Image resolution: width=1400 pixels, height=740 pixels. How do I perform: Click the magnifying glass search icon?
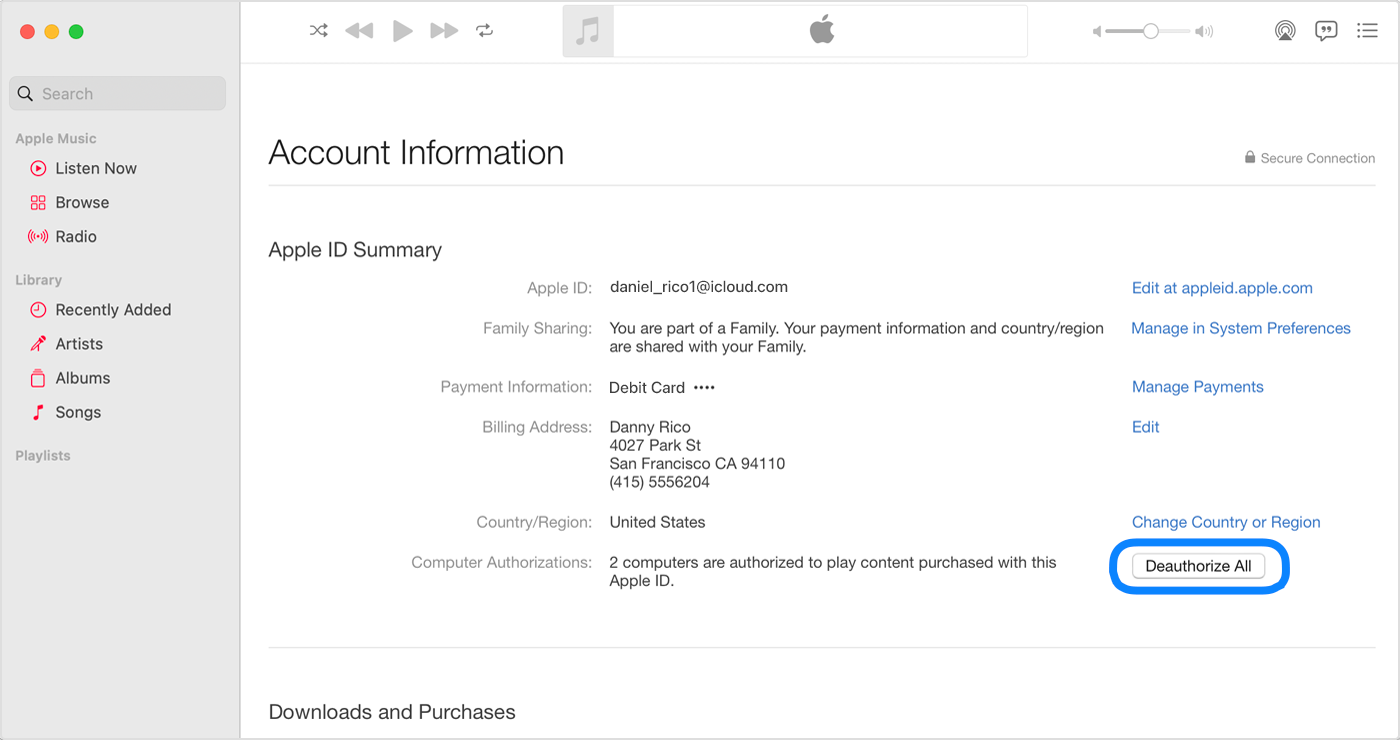tap(26, 94)
